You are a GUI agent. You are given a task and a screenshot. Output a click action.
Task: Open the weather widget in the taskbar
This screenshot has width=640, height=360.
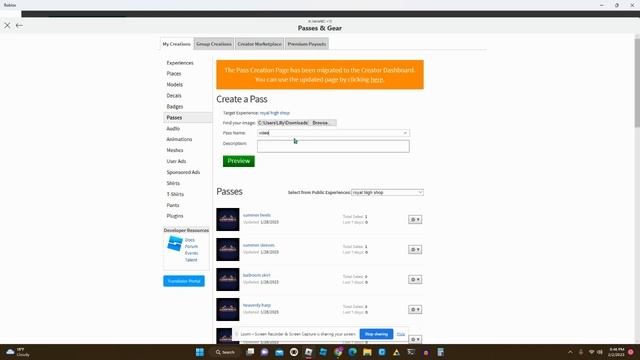pyautogui.click(x=18, y=352)
